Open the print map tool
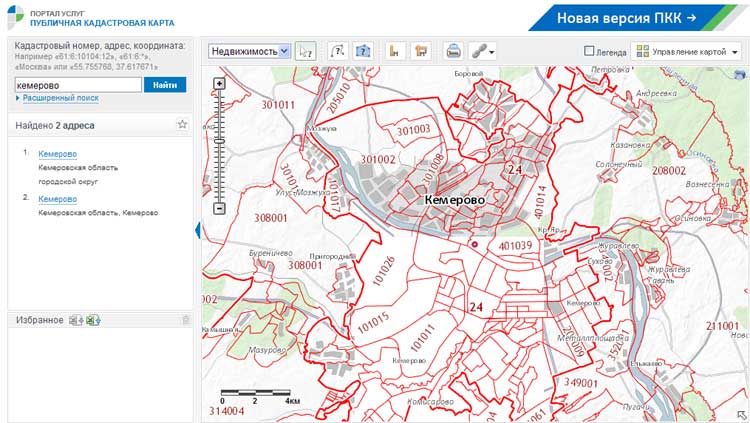This screenshot has height=423, width=750. click(453, 51)
